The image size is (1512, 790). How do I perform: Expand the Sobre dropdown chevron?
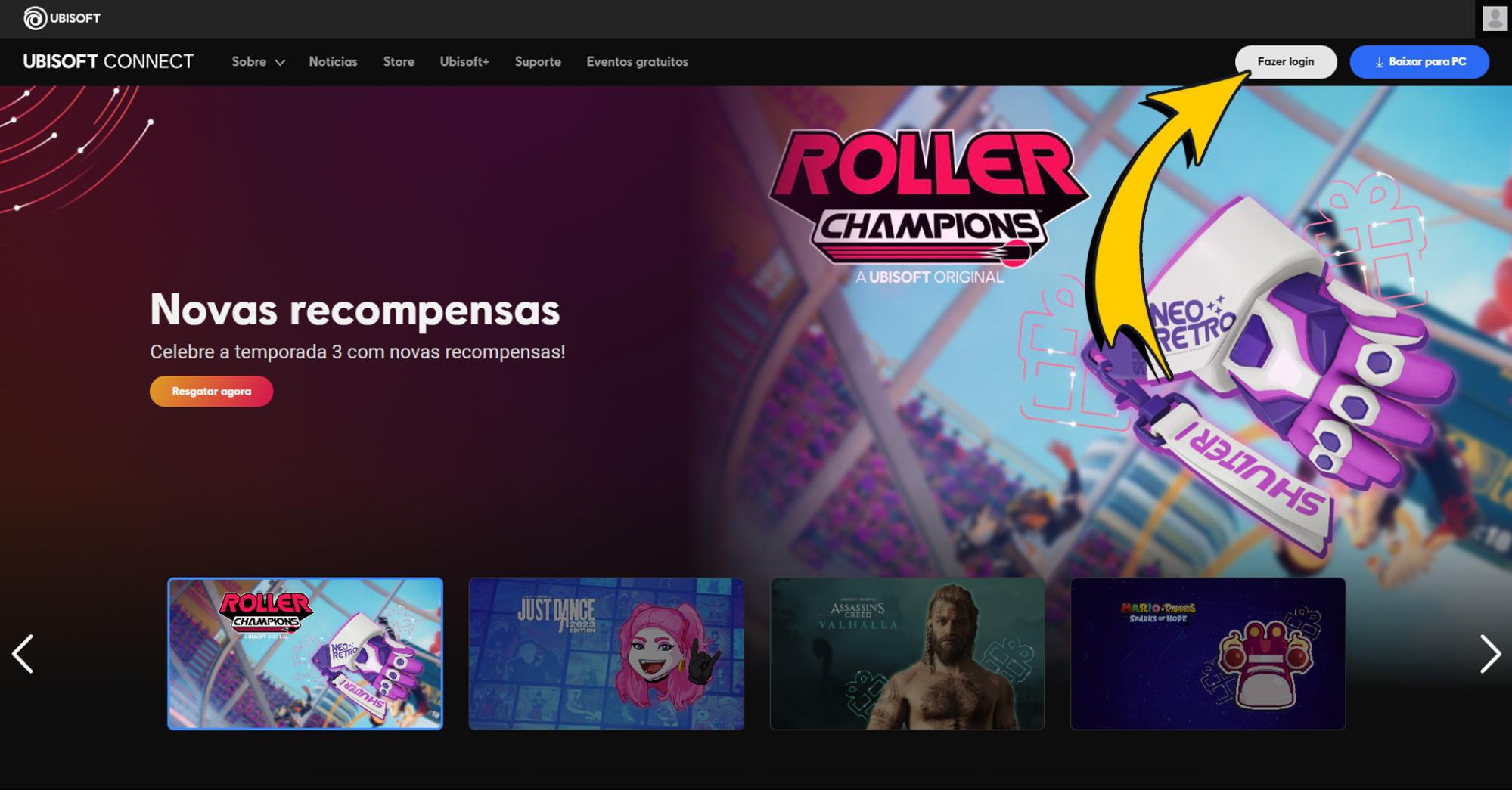(x=280, y=63)
